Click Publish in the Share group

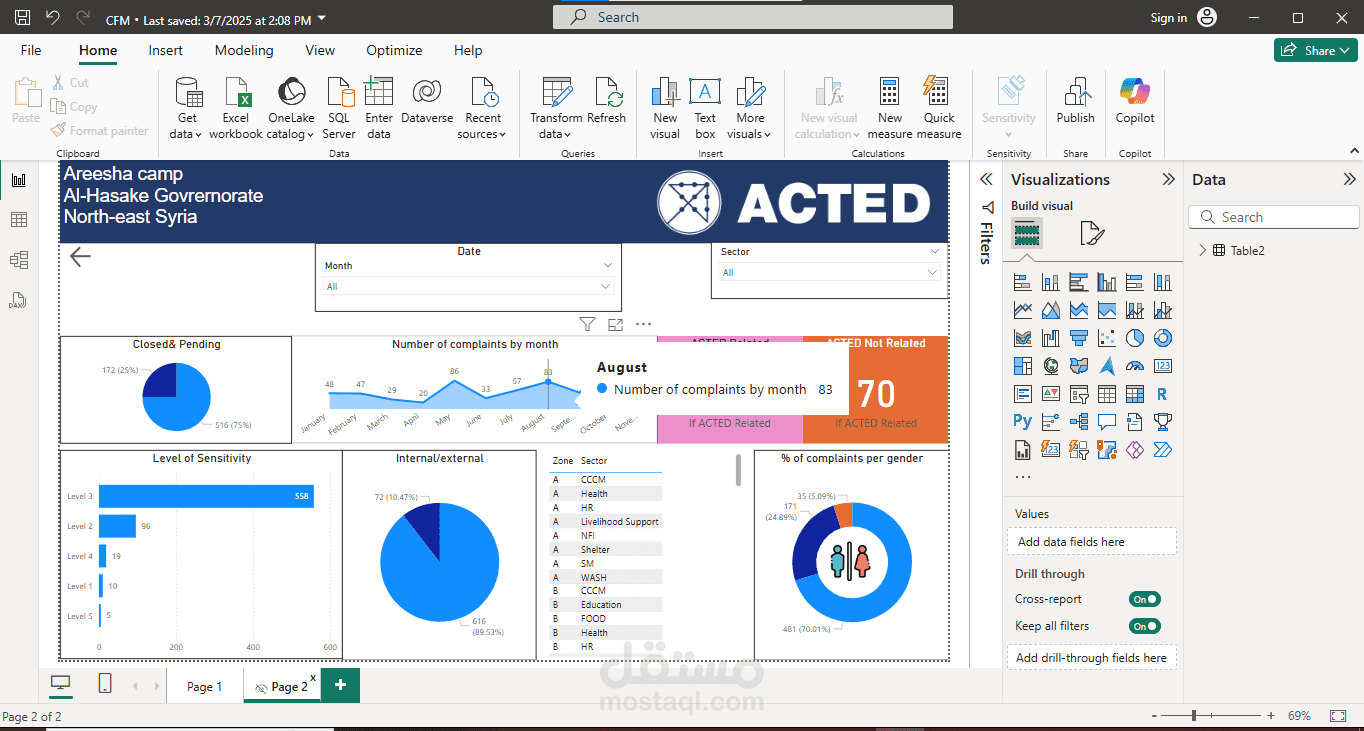[x=1076, y=101]
